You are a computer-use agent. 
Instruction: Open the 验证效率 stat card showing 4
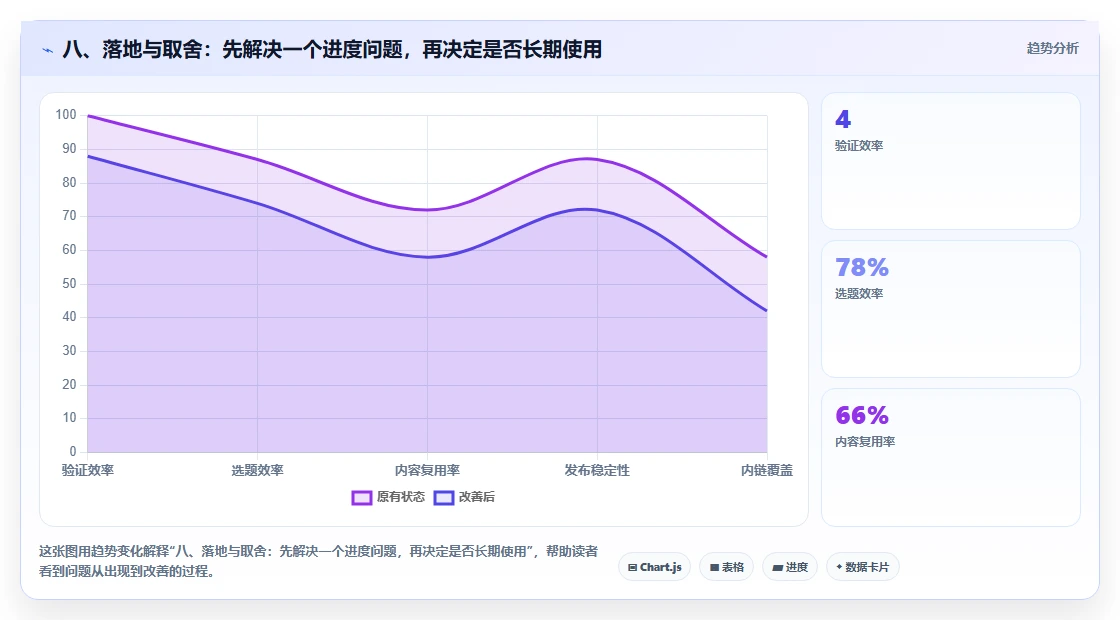tap(951, 161)
